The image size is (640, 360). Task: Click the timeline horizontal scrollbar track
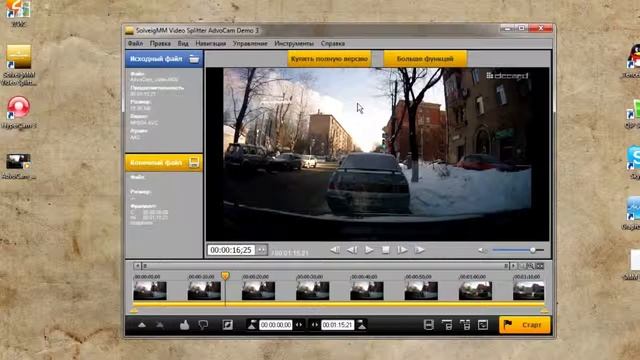point(325,266)
